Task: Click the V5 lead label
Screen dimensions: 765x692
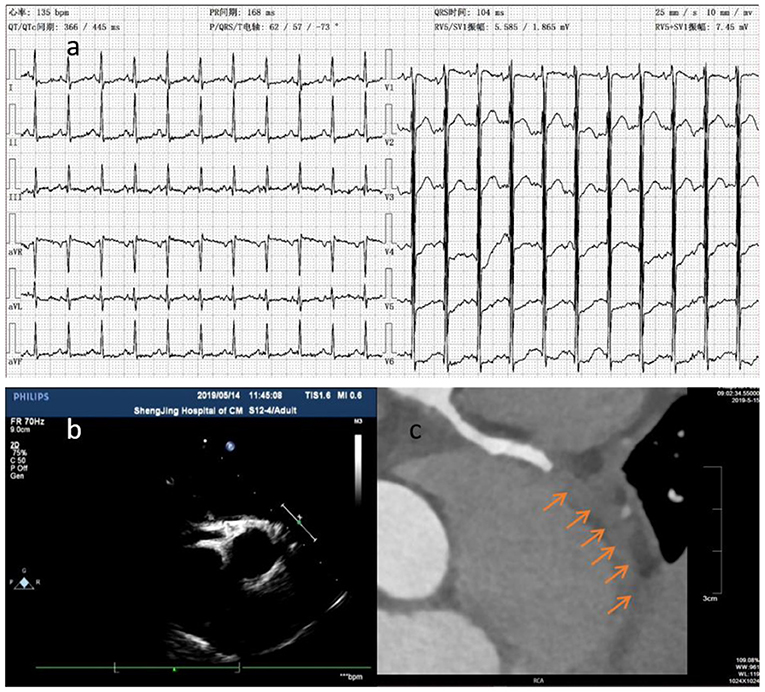Action: 389,307
